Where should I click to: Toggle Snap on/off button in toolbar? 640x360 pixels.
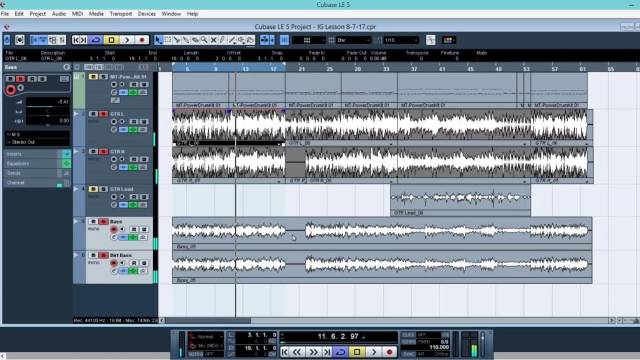[284, 40]
